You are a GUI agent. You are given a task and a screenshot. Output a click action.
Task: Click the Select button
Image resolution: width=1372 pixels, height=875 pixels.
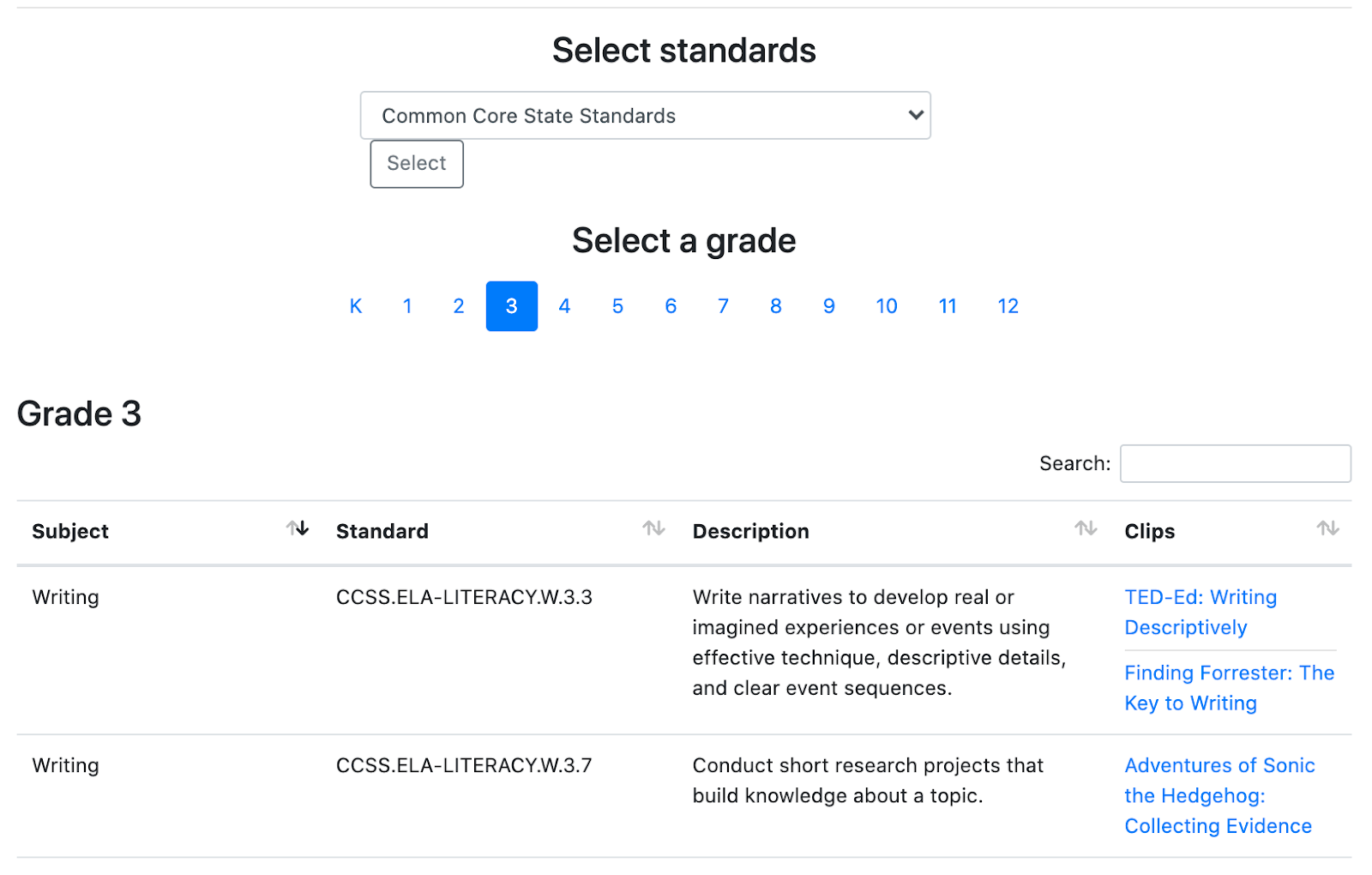pyautogui.click(x=417, y=164)
